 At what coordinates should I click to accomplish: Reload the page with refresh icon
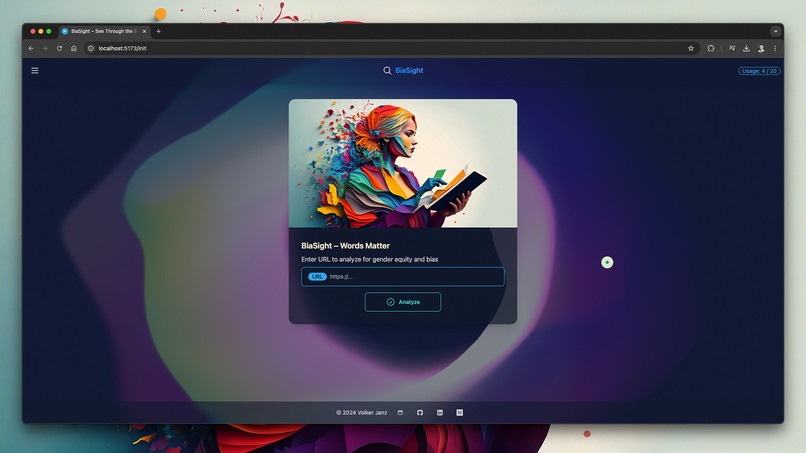[x=60, y=48]
